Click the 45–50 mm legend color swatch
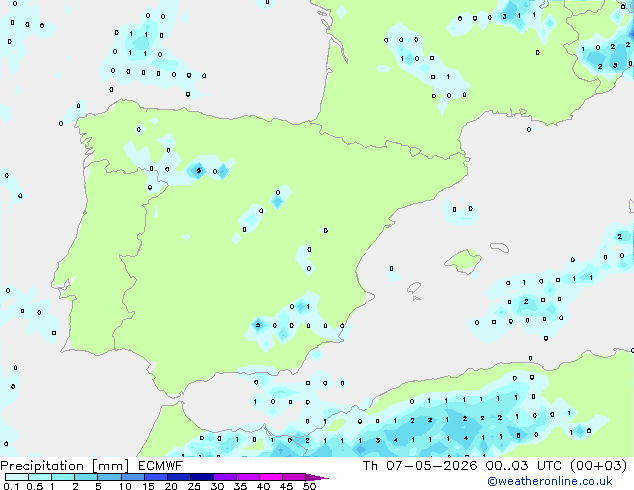634x490 pixels. (294, 477)
